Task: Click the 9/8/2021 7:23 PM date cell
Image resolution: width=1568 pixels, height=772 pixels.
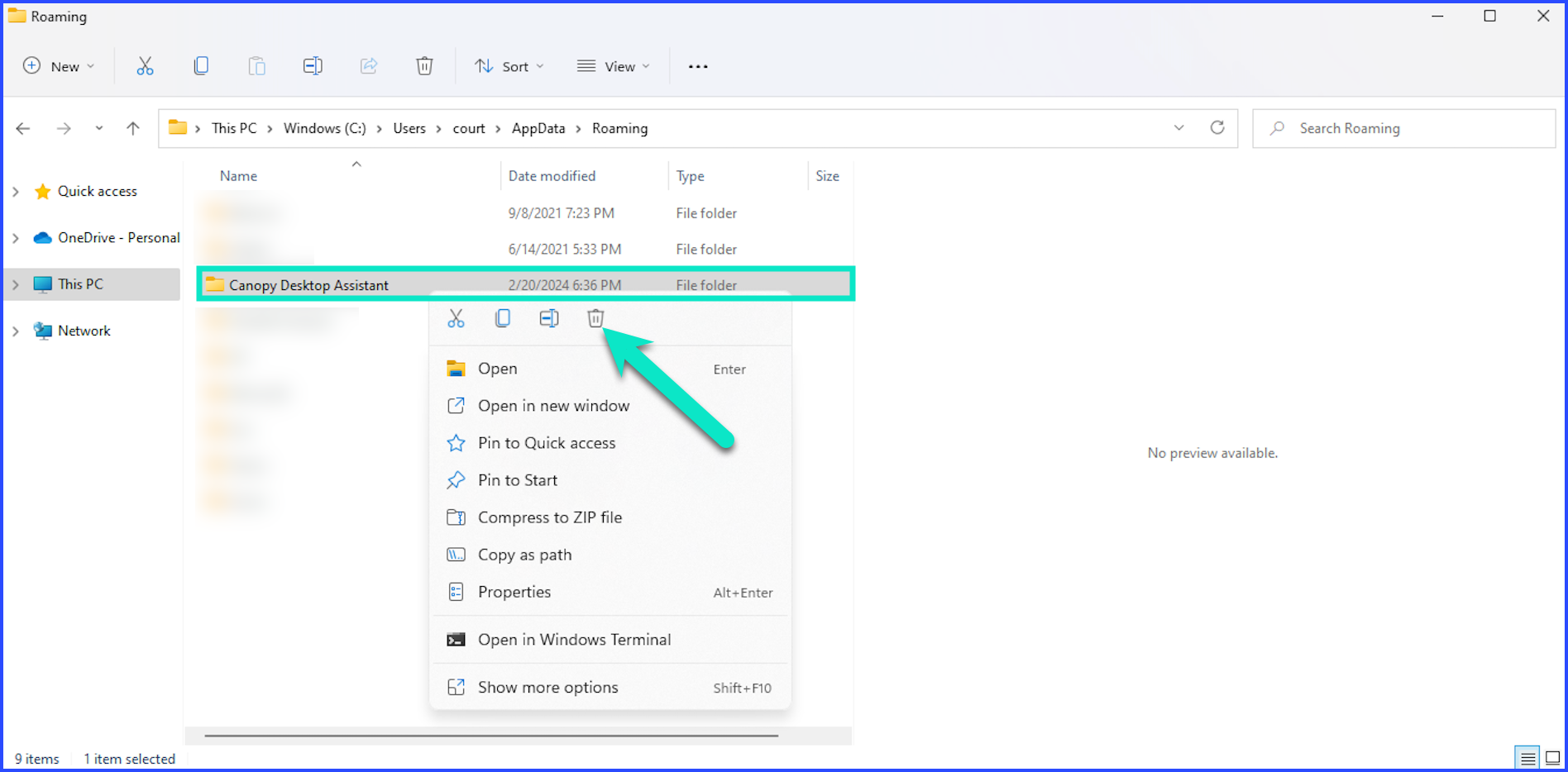Action: [x=562, y=213]
